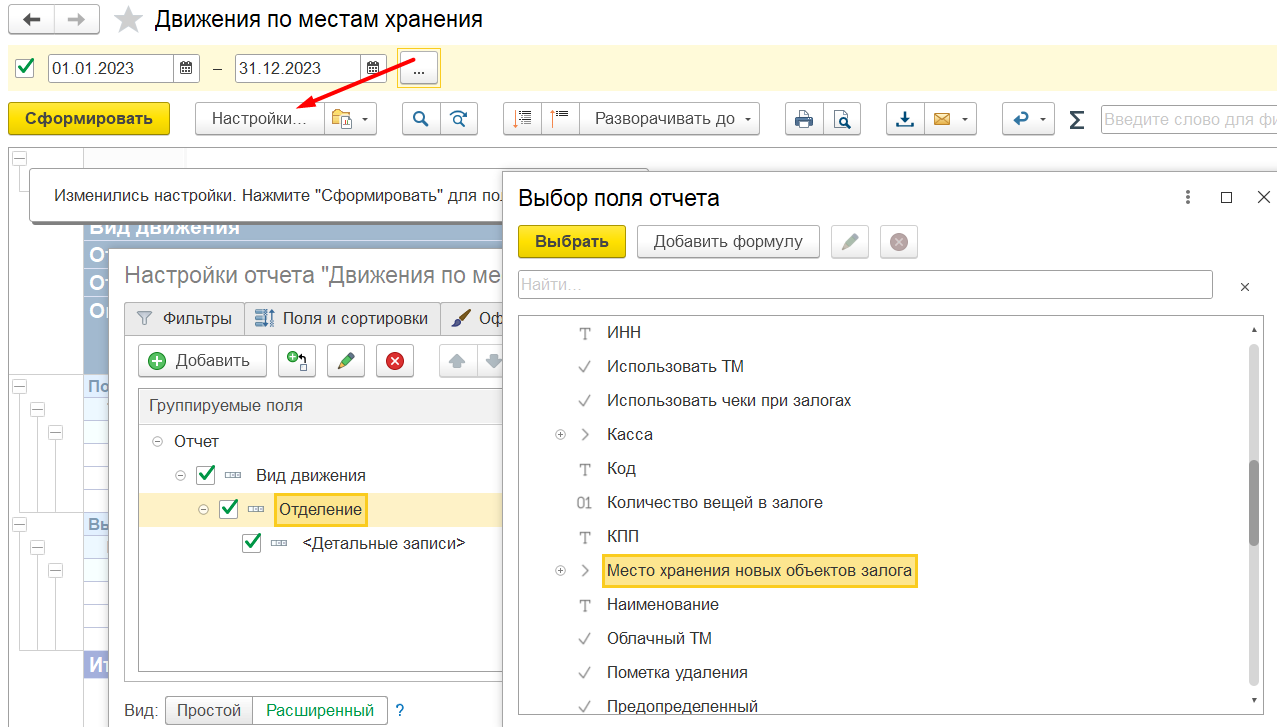The width and height of the screenshot is (1277, 727).
Task: Collapse the Отчет tree node
Action: (157, 441)
